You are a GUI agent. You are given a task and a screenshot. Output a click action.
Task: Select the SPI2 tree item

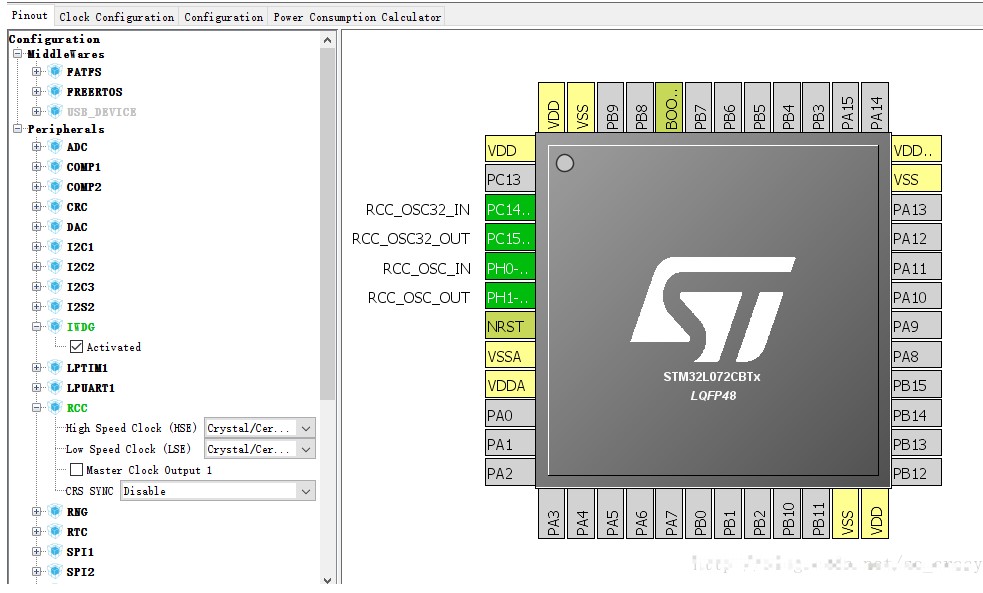(x=80, y=572)
